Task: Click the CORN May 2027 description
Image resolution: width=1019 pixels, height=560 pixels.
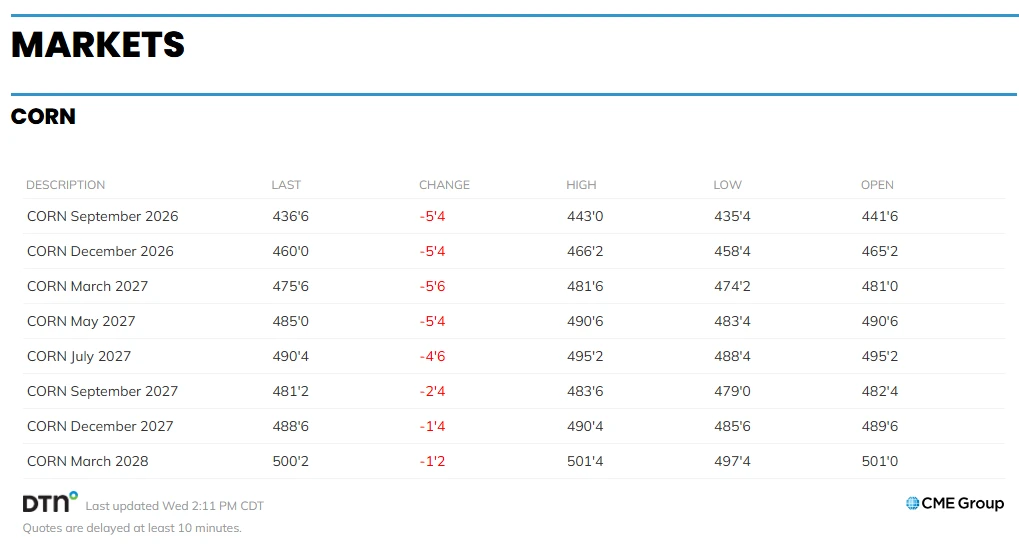Action: pyautogui.click(x=81, y=322)
